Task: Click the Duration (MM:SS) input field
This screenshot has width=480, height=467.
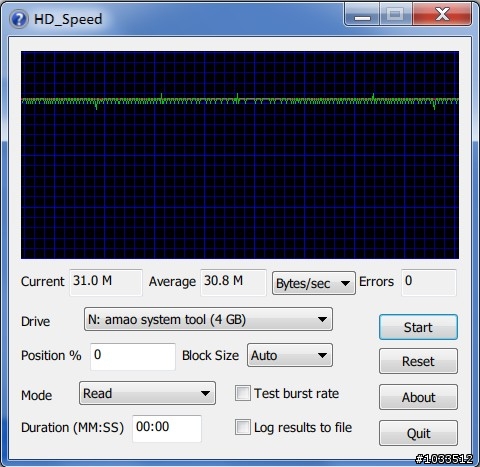Action: 167,428
